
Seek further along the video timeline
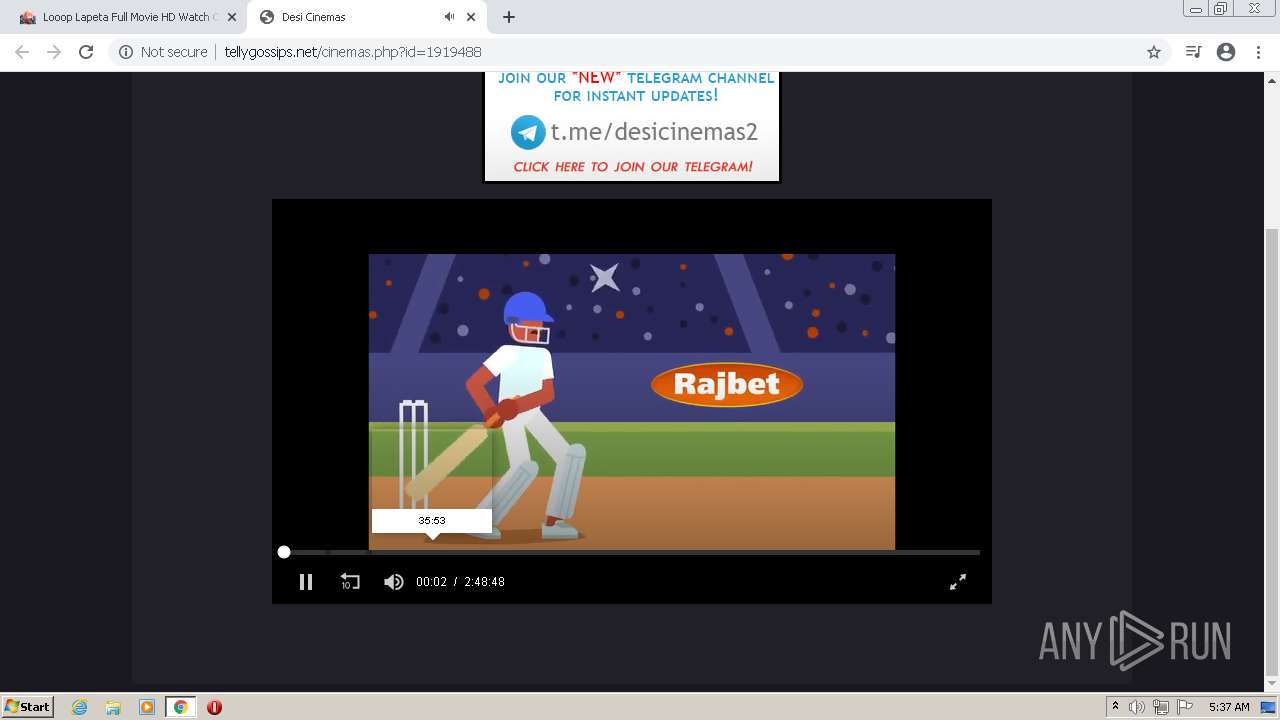(x=632, y=552)
